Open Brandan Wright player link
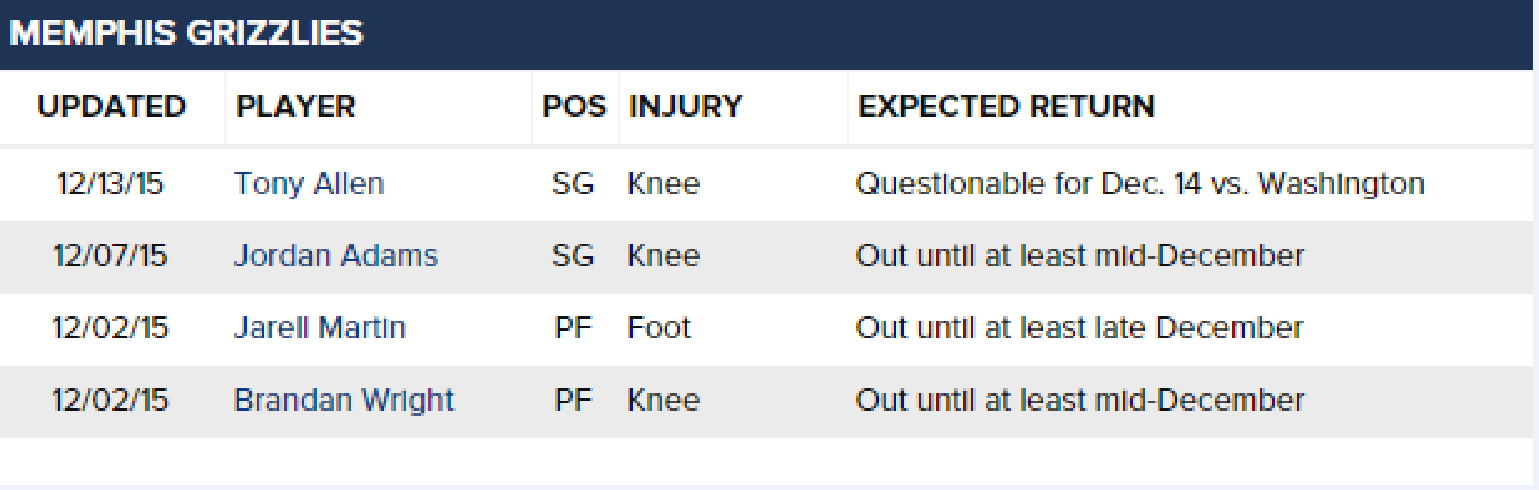 click(x=344, y=400)
